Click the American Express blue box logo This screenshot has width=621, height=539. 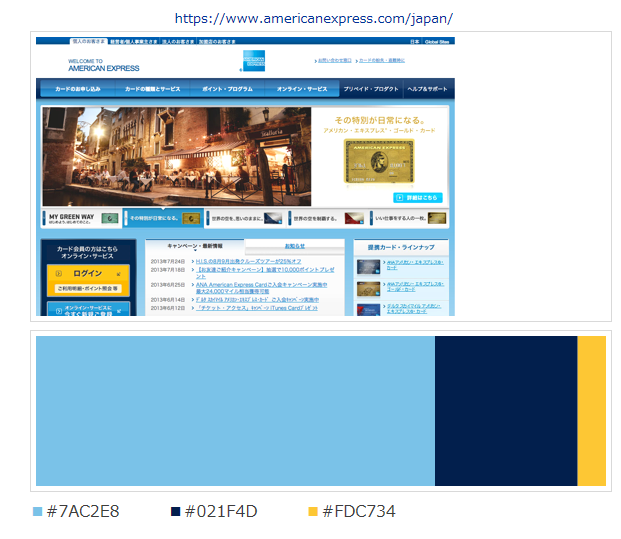click(x=254, y=61)
